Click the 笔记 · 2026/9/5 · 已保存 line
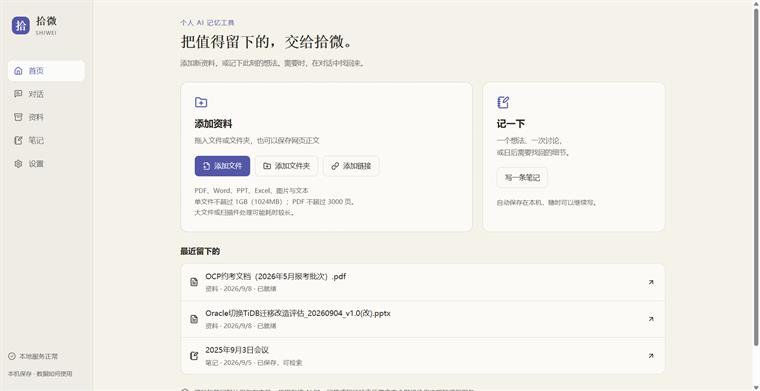This screenshot has height=391, width=760. click(253, 362)
